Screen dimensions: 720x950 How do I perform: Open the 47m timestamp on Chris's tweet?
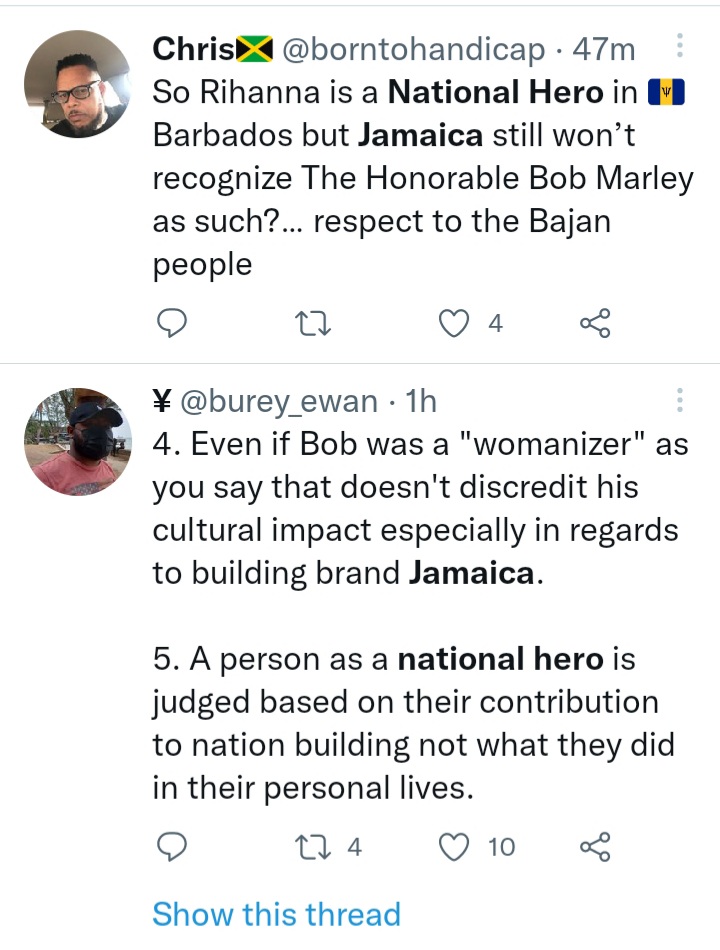click(x=604, y=49)
